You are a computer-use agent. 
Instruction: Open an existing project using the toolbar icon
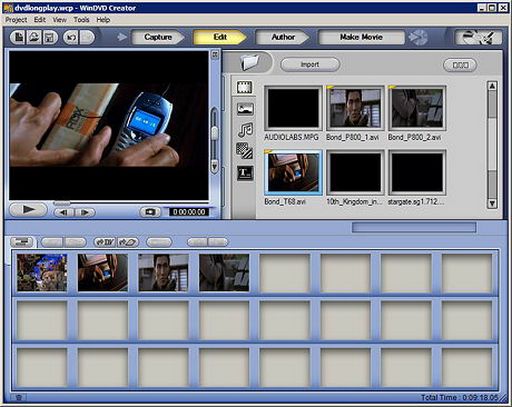(34, 37)
